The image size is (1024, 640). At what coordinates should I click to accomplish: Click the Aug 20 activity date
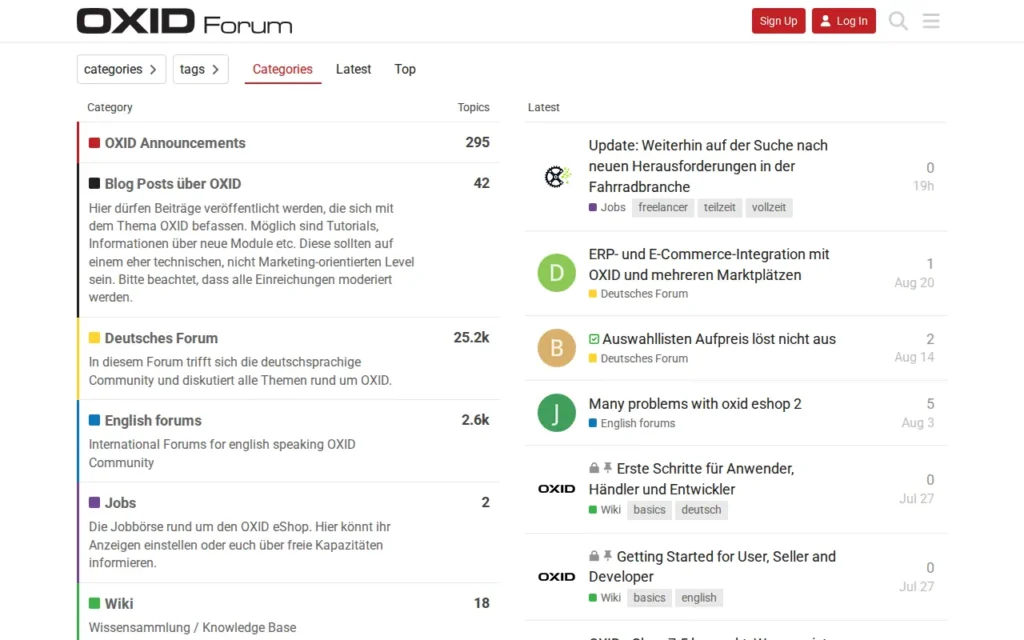click(x=914, y=283)
